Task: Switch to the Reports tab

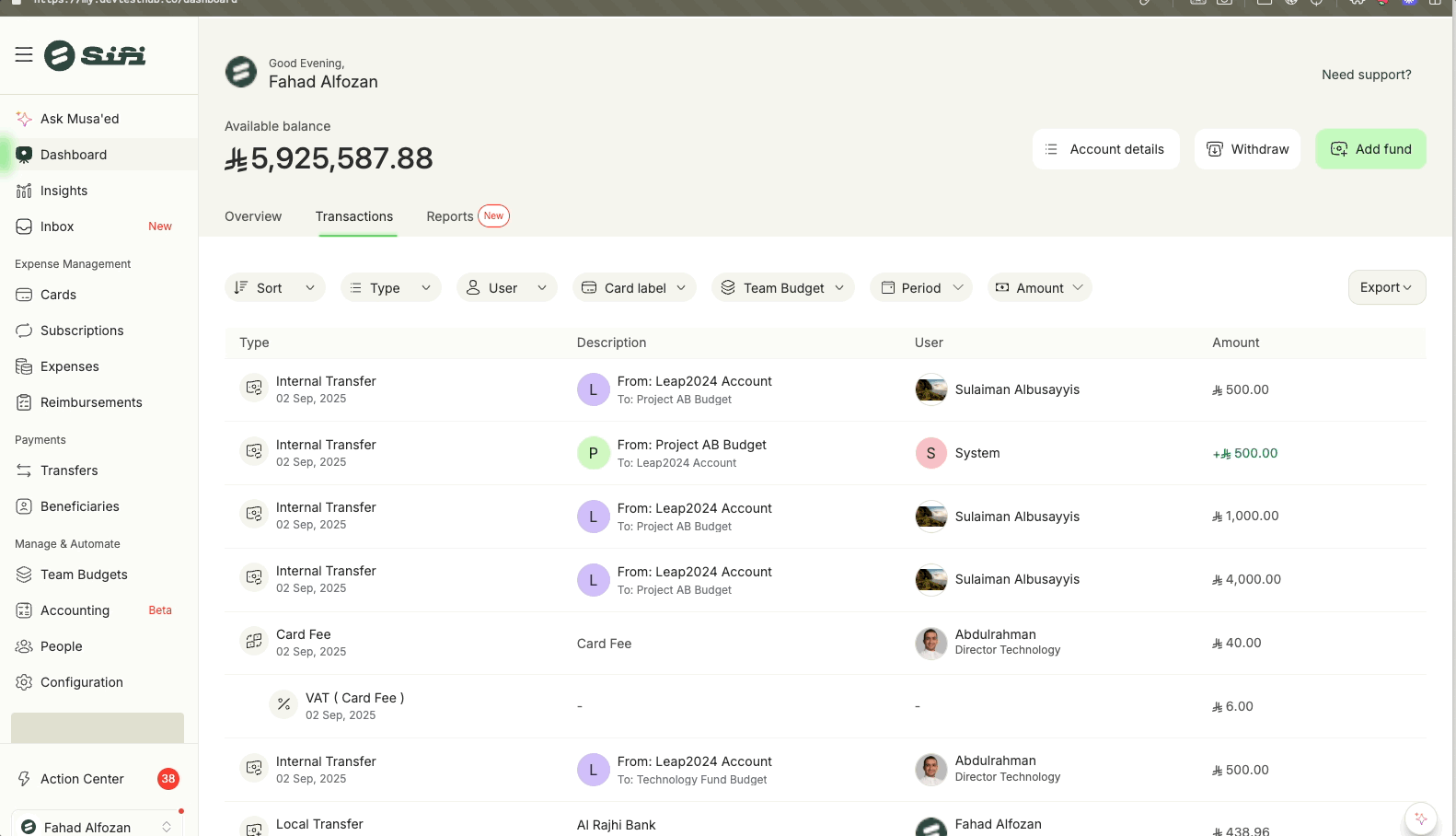Action: [x=450, y=216]
